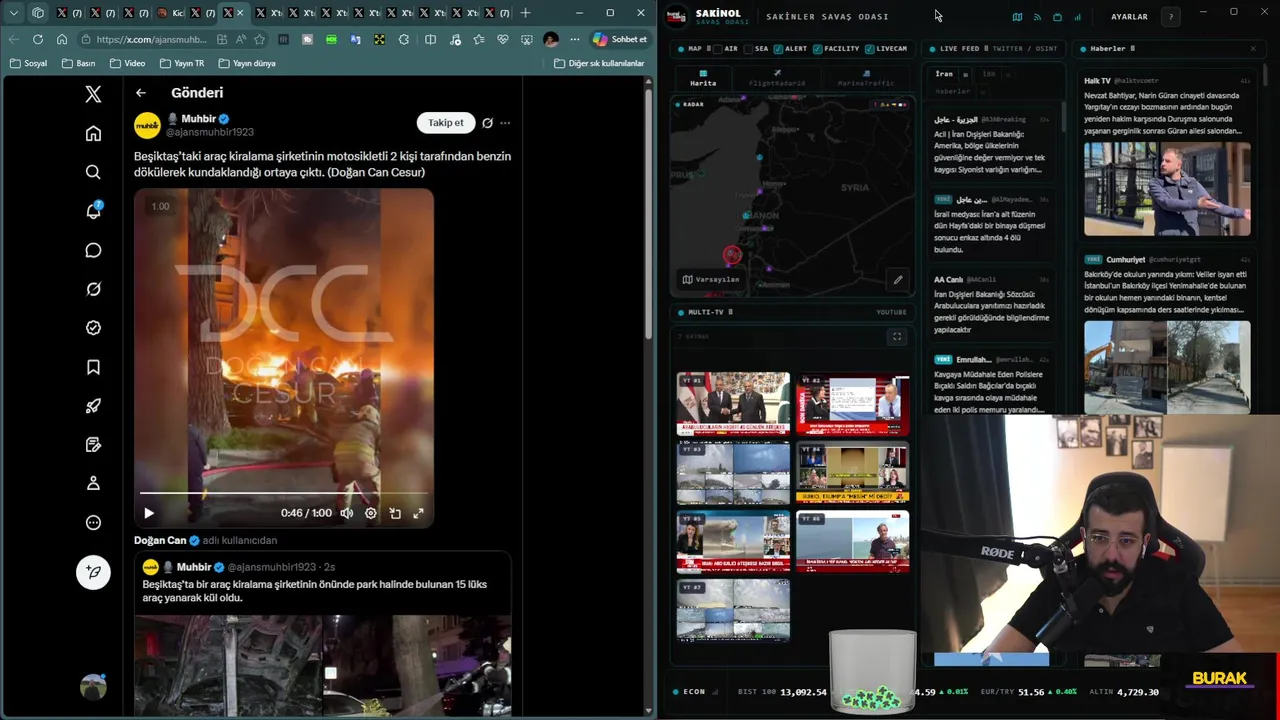Click the map icon in Sakinol header
Image resolution: width=1280 pixels, height=720 pixels.
[x=1017, y=17]
